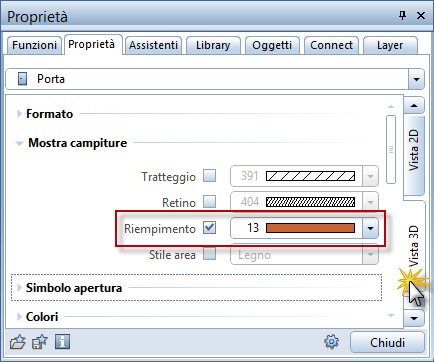
Task: Click the orange fill color 13 swatch
Action: tap(310, 228)
